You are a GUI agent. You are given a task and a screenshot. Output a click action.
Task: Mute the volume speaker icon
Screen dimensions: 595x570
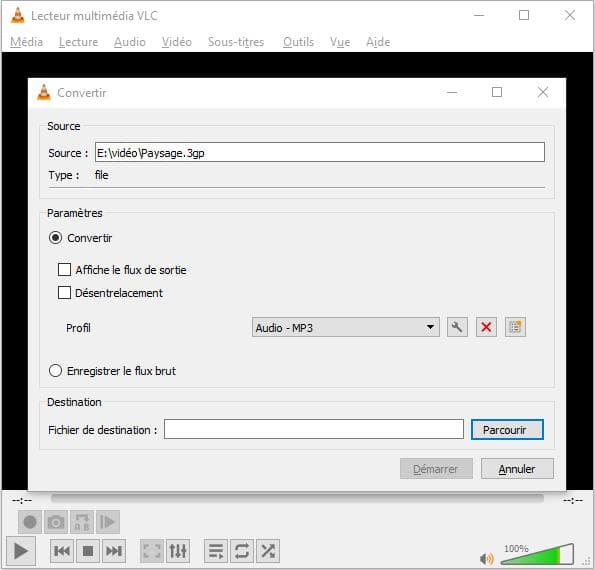486,558
